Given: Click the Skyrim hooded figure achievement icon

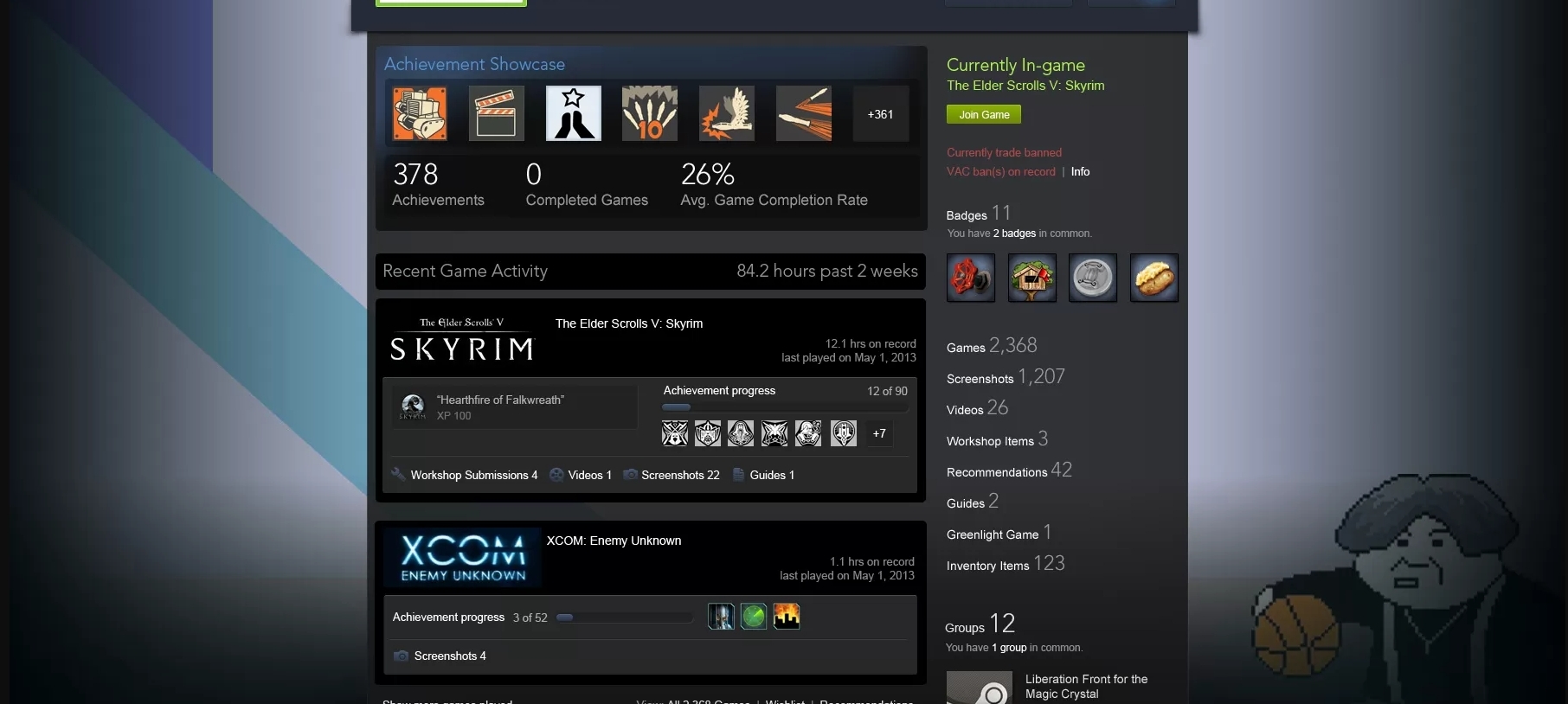Looking at the screenshot, I should pos(741,433).
